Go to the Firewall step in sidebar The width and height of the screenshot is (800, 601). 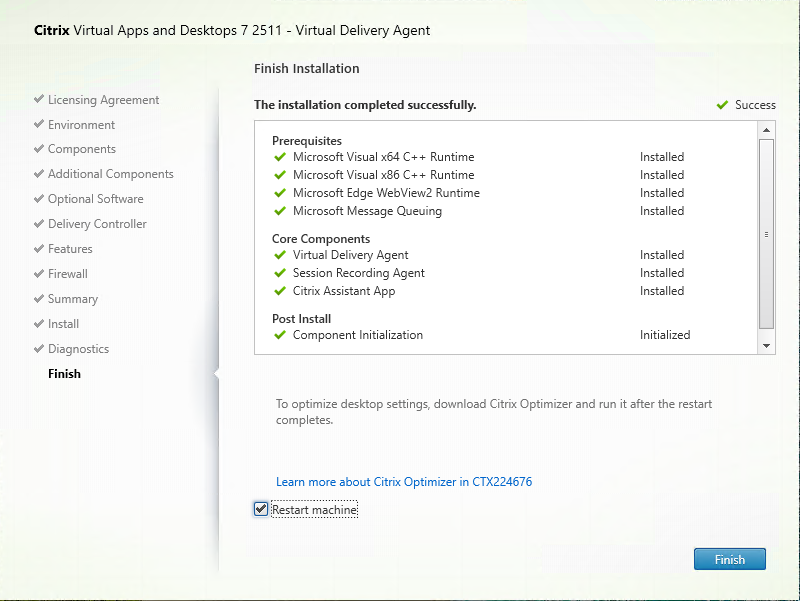pos(68,274)
